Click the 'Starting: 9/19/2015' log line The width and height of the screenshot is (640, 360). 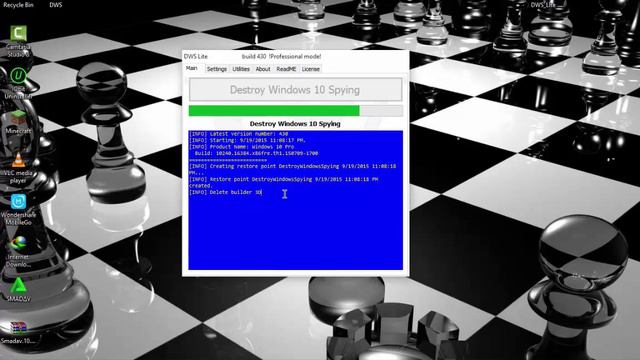click(247, 140)
